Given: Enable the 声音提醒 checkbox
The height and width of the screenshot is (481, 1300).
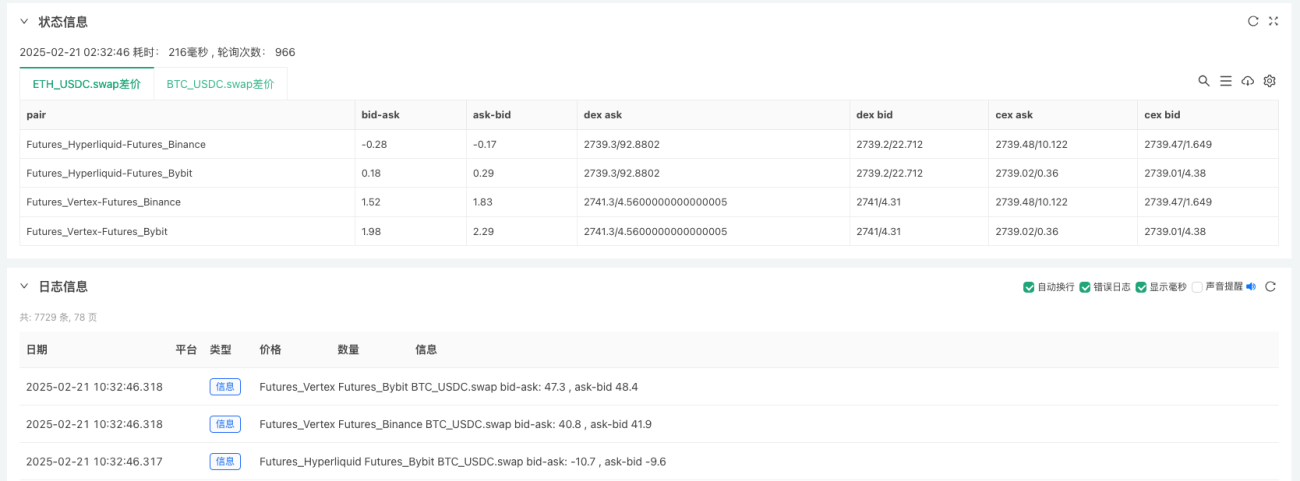Looking at the screenshot, I should (x=1197, y=287).
